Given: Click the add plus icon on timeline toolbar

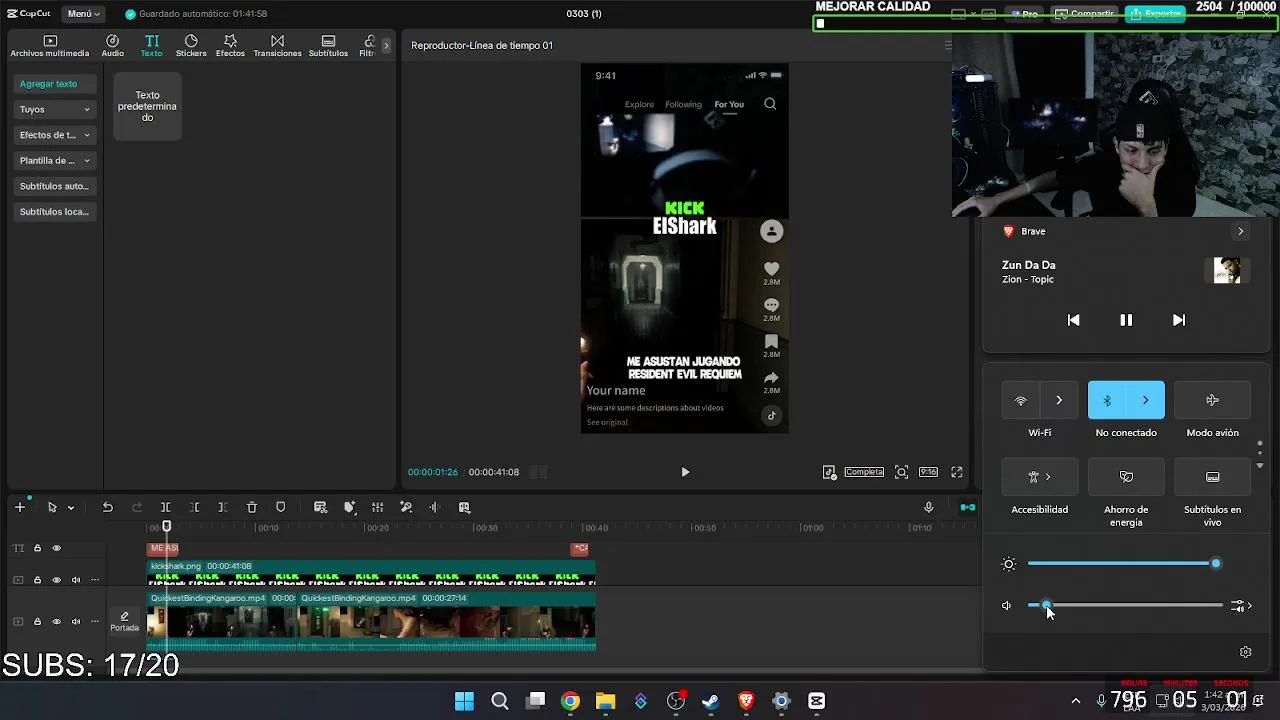Looking at the screenshot, I should [x=20, y=507].
